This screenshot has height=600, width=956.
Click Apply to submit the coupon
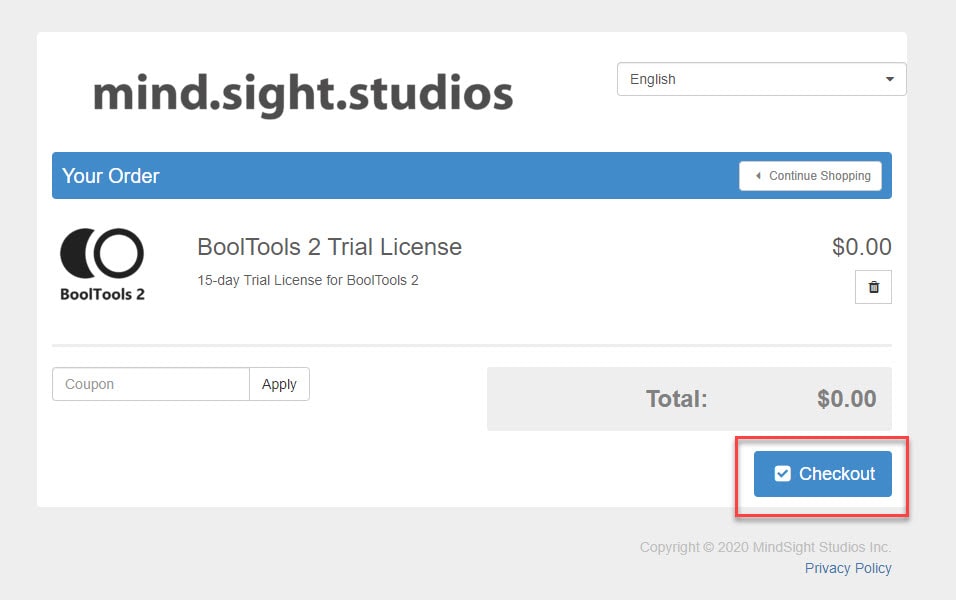pos(279,384)
